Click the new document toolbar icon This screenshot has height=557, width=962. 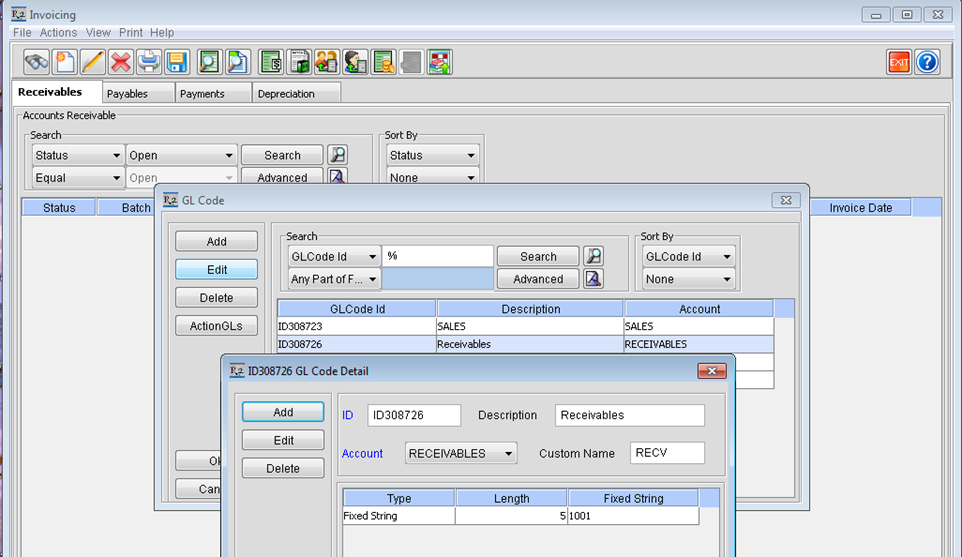click(x=65, y=62)
